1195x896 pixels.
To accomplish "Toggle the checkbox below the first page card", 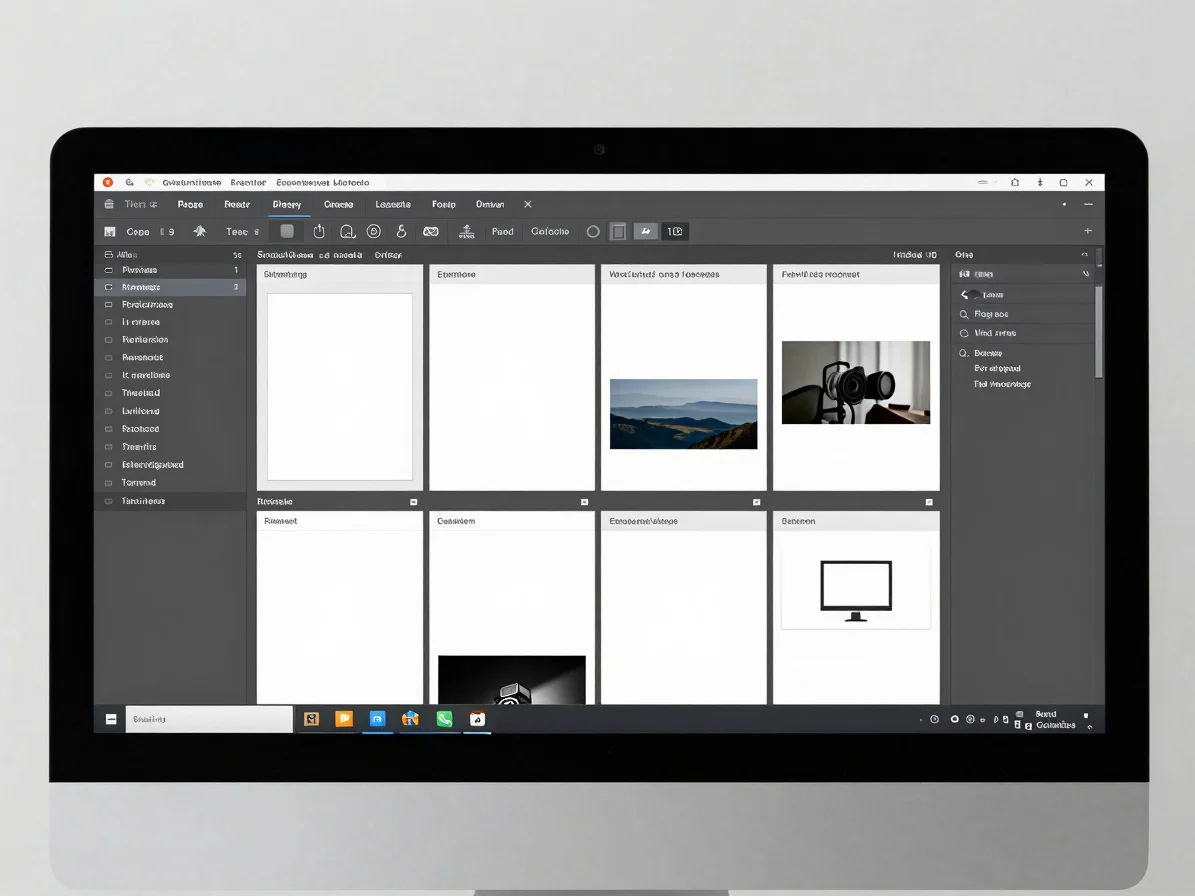I will pos(414,502).
